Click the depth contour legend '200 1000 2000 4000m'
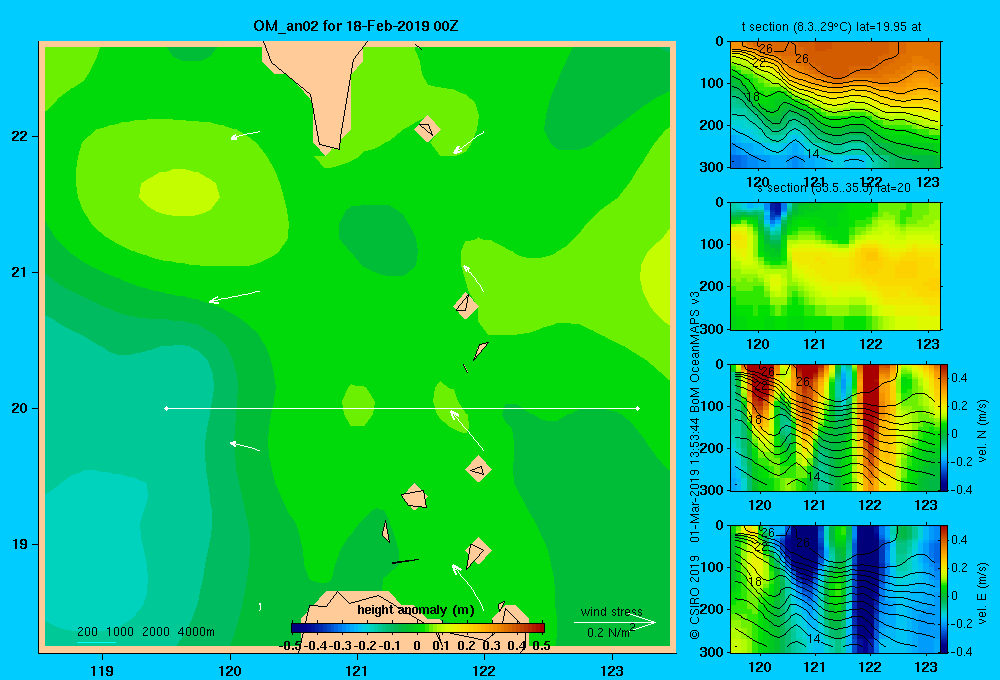This screenshot has width=1000, height=680. click(x=146, y=632)
